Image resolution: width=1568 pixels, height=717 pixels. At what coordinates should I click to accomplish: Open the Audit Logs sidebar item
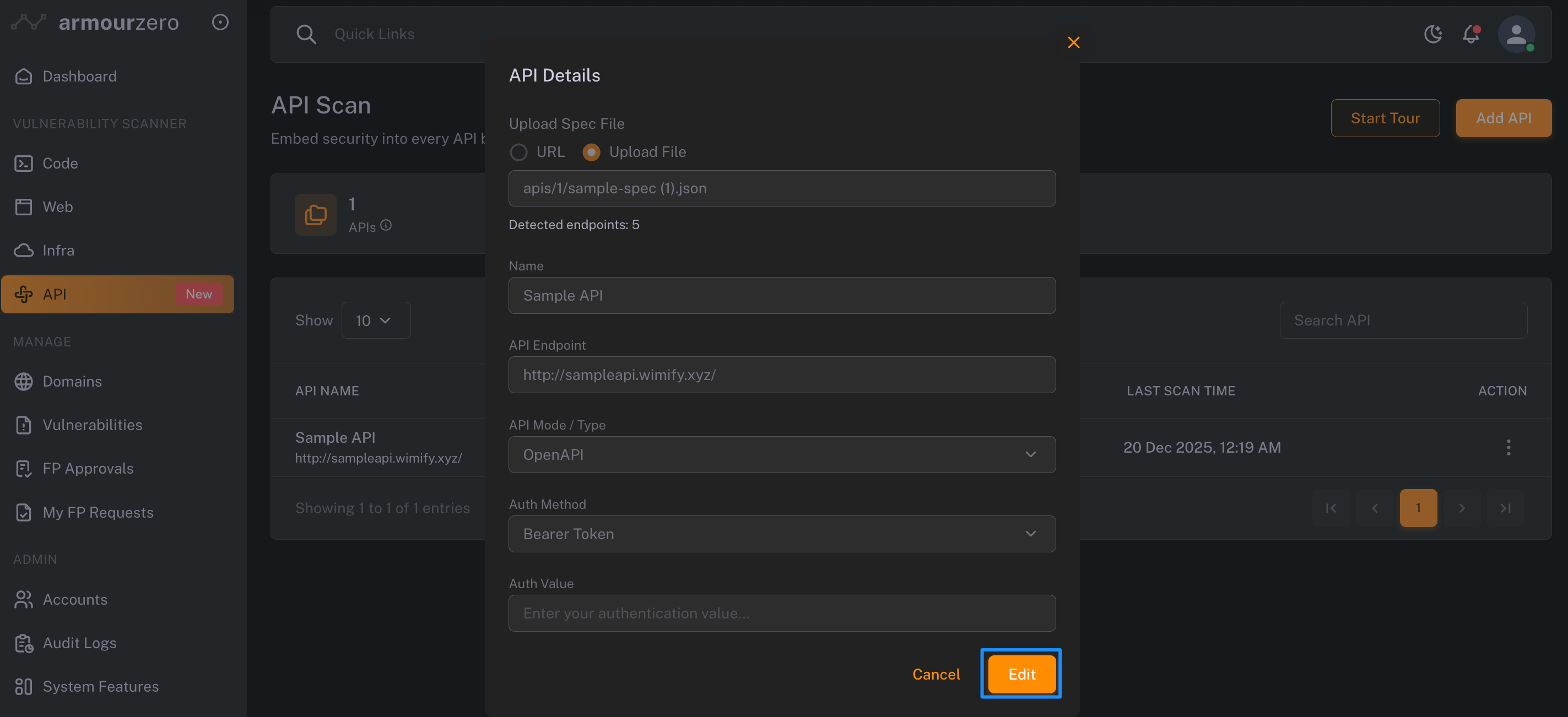click(x=79, y=643)
